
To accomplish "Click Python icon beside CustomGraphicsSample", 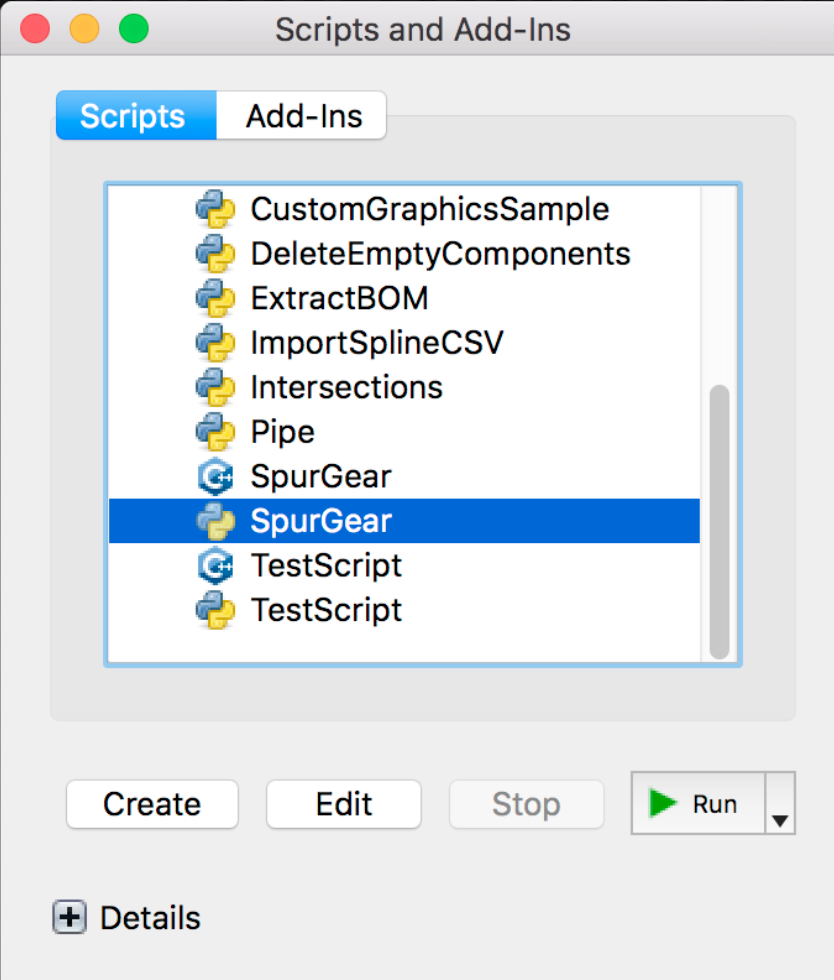I will 215,209.
